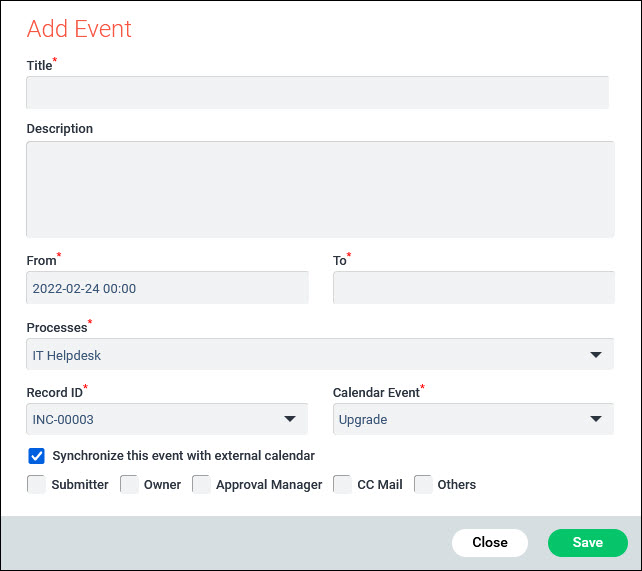Click the Title input field
Screen dimensions: 642x571
coord(317,92)
